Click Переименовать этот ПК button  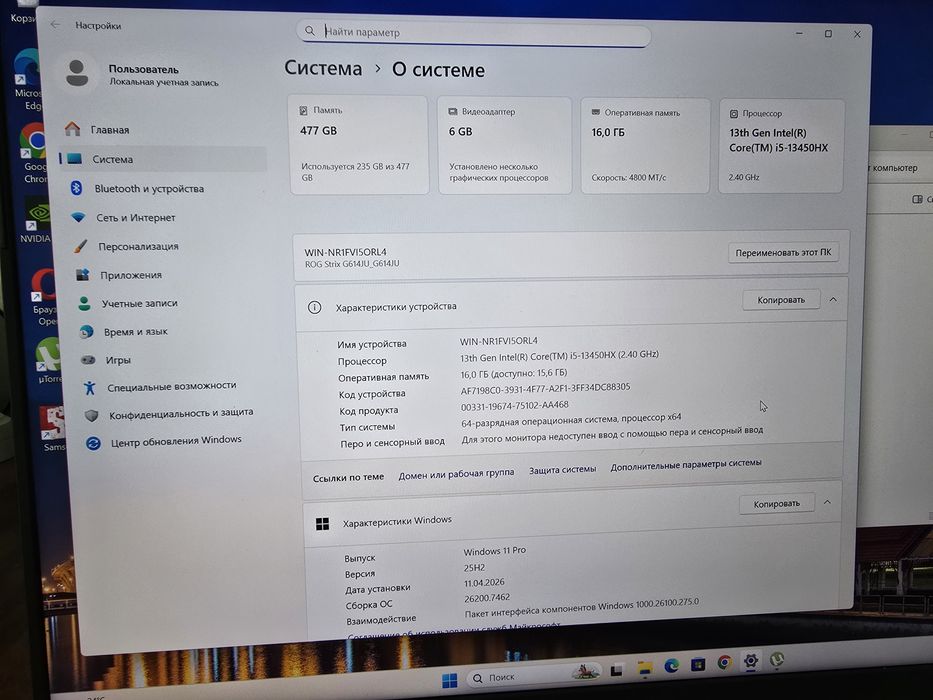tap(783, 252)
